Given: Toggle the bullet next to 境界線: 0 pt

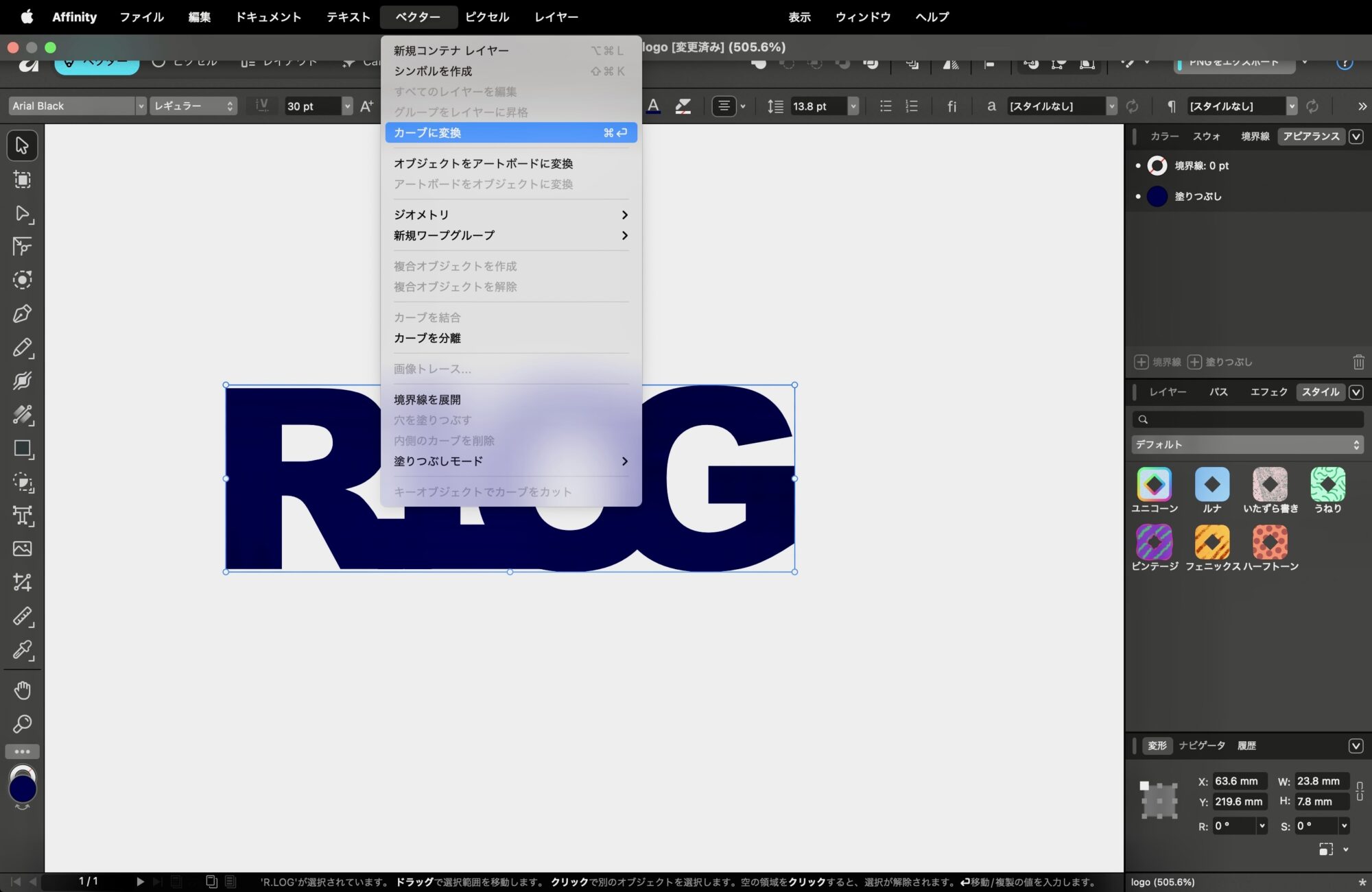Looking at the screenshot, I should pos(1138,166).
